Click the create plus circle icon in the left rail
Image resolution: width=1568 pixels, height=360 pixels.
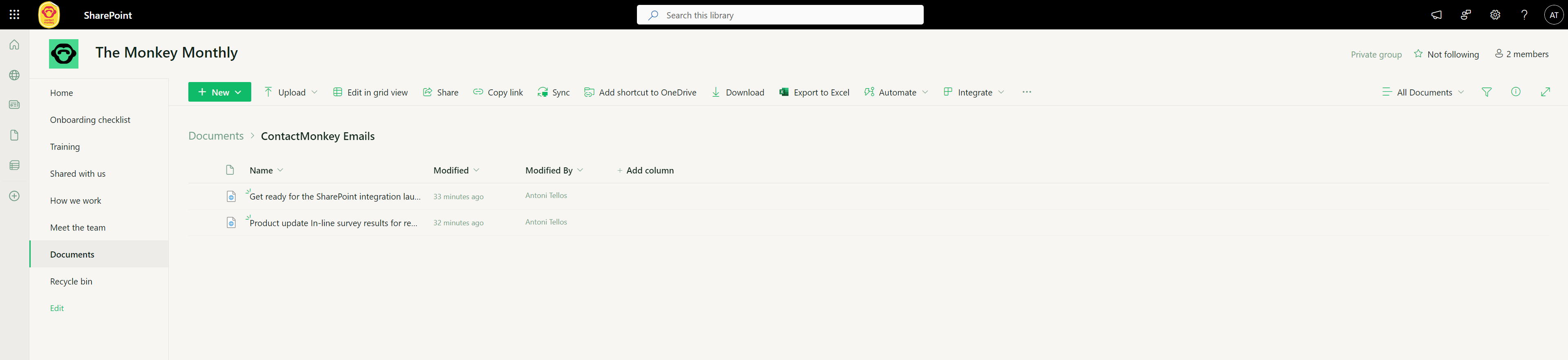pyautogui.click(x=15, y=196)
